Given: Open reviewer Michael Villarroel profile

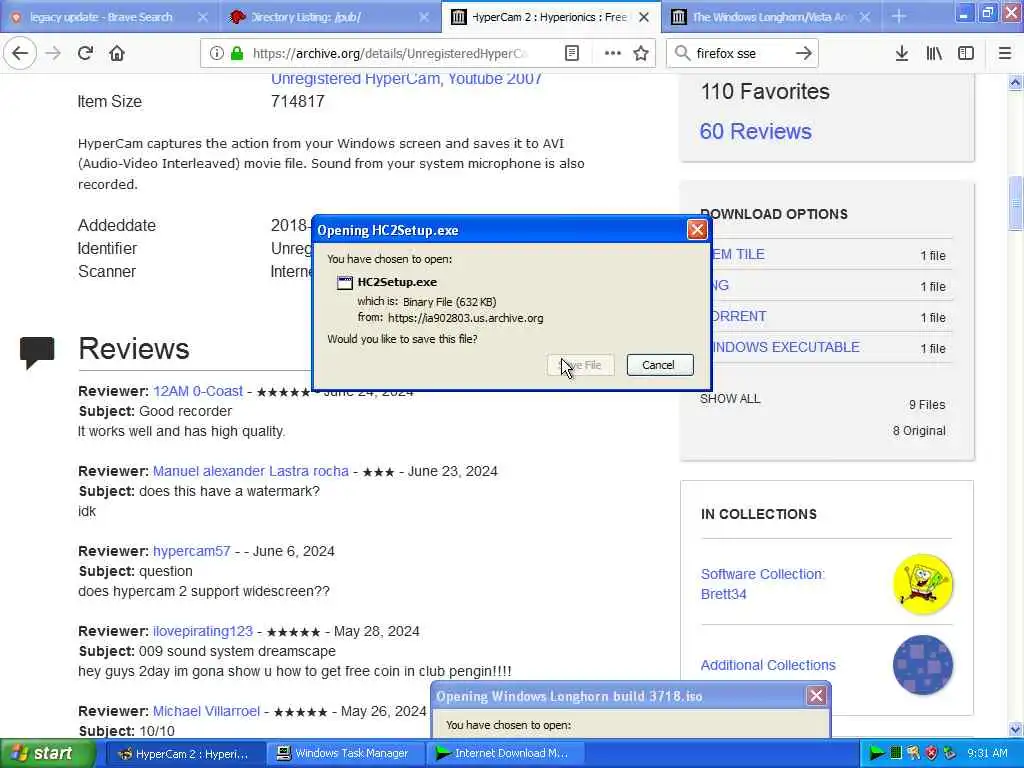Looking at the screenshot, I should [206, 711].
